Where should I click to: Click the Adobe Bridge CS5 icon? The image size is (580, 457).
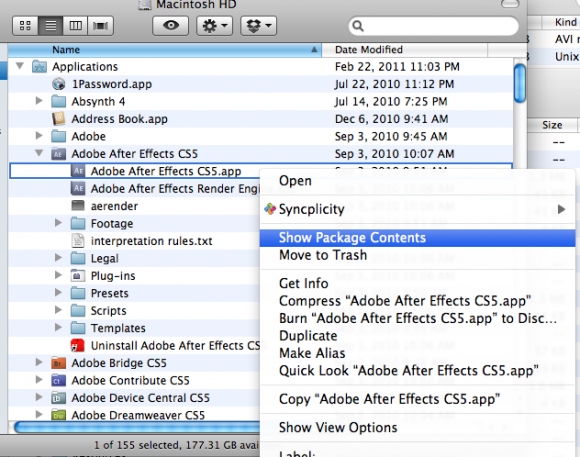point(58,363)
